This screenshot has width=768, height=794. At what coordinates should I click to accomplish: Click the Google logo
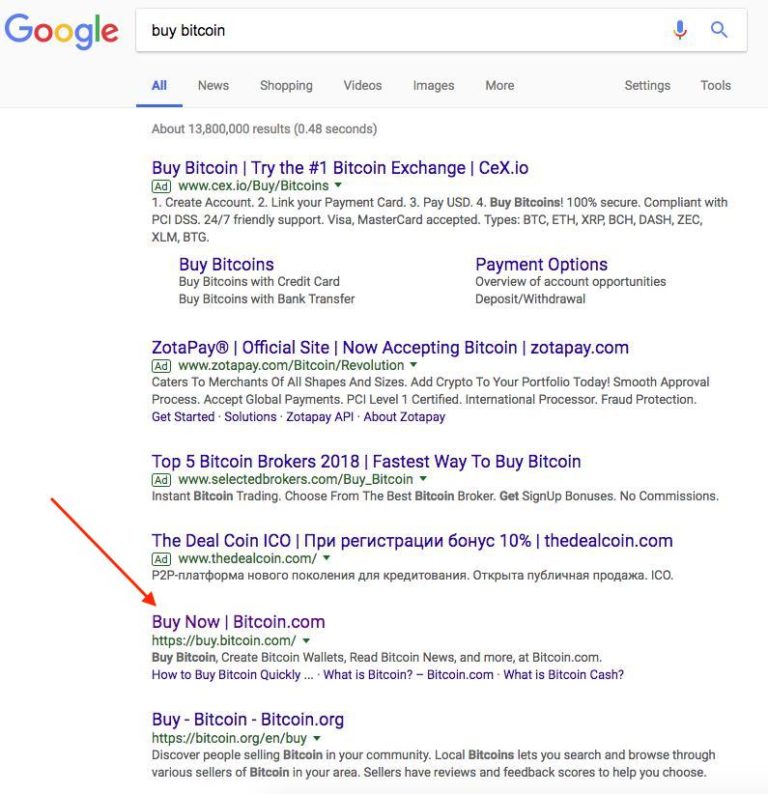tap(62, 31)
